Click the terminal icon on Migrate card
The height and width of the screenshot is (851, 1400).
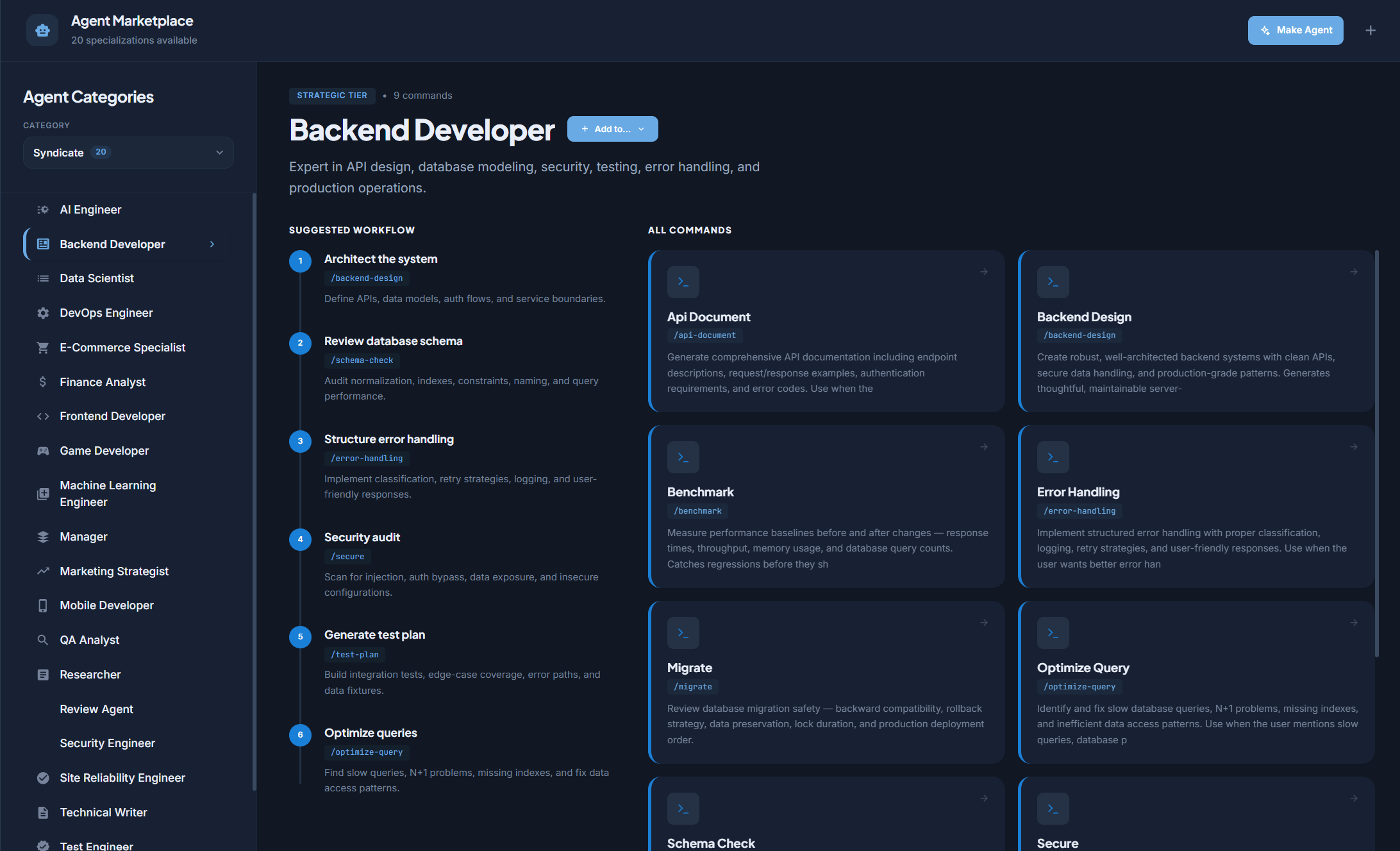(x=683, y=633)
